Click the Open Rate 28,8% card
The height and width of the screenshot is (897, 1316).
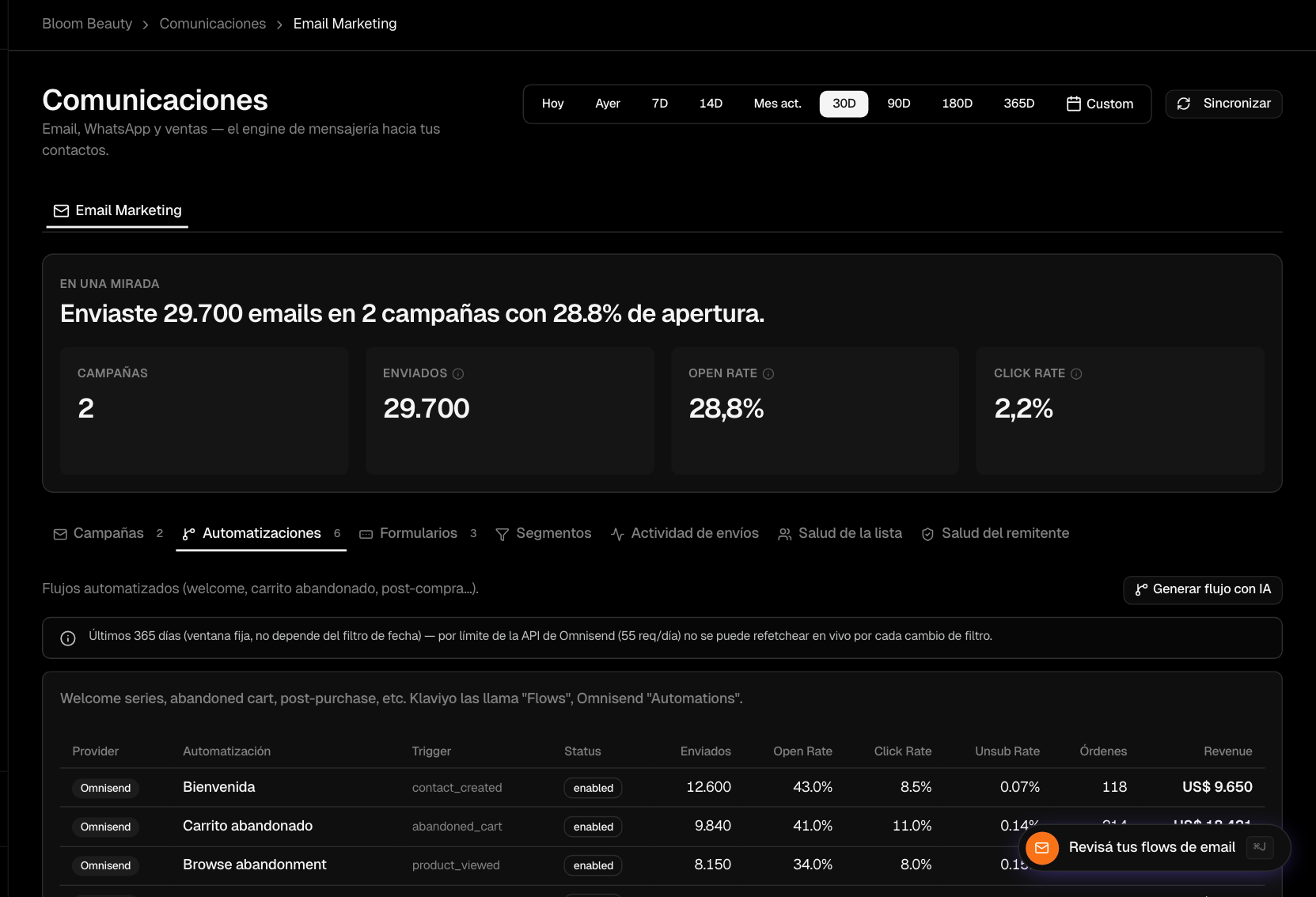click(x=815, y=411)
